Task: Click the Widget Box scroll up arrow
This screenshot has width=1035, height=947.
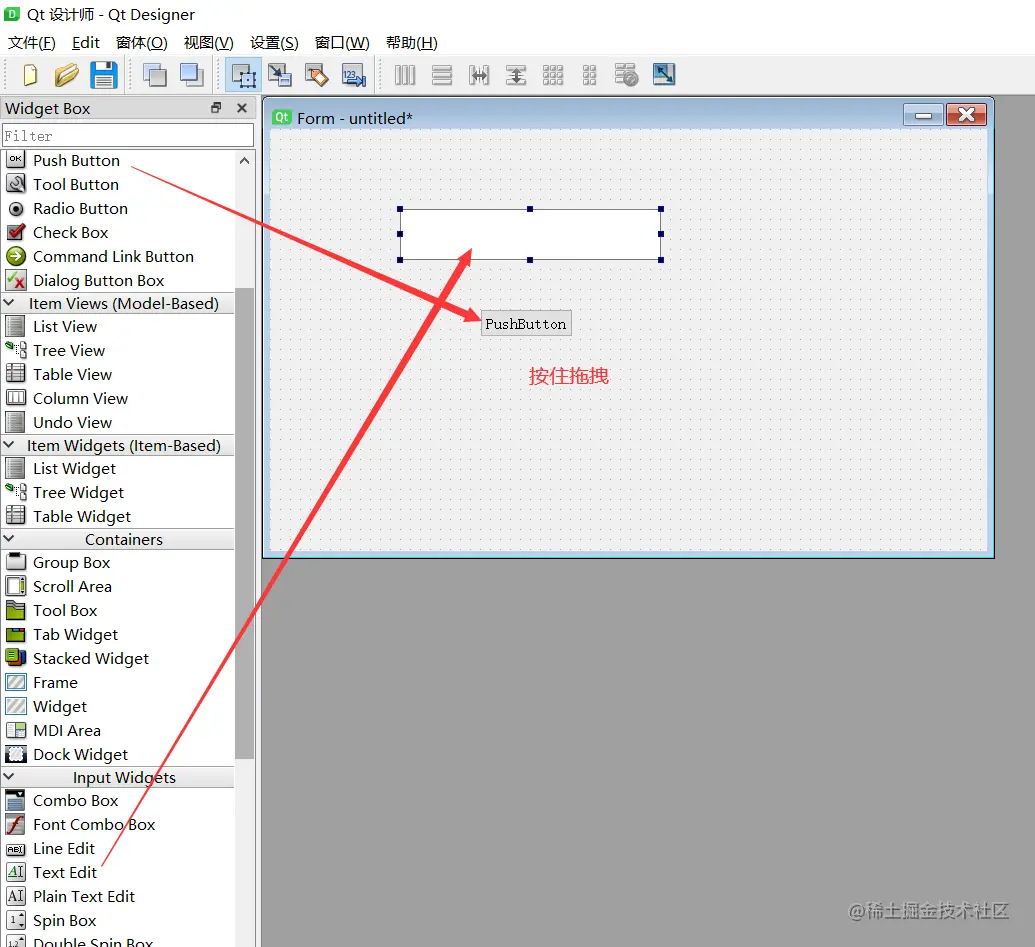Action: pos(244,160)
